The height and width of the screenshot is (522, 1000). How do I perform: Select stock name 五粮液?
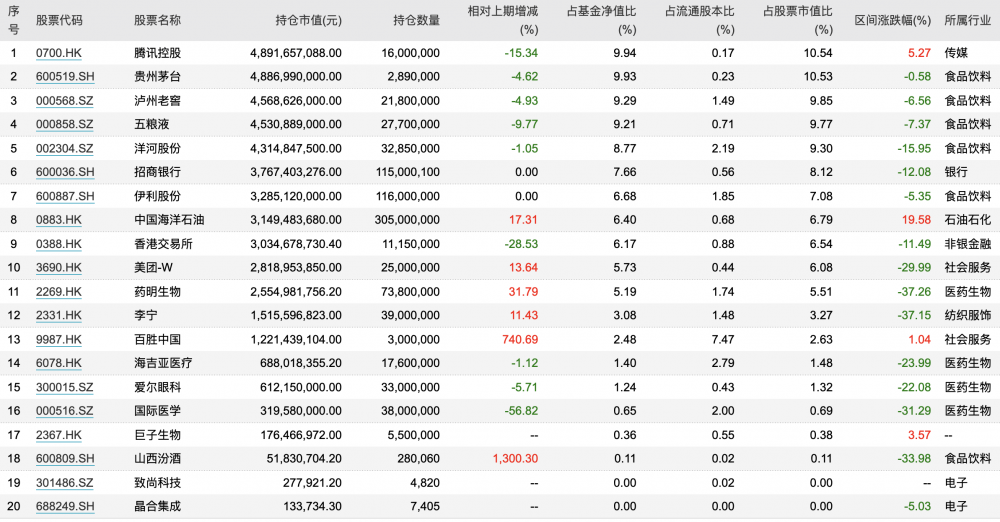pos(152,124)
